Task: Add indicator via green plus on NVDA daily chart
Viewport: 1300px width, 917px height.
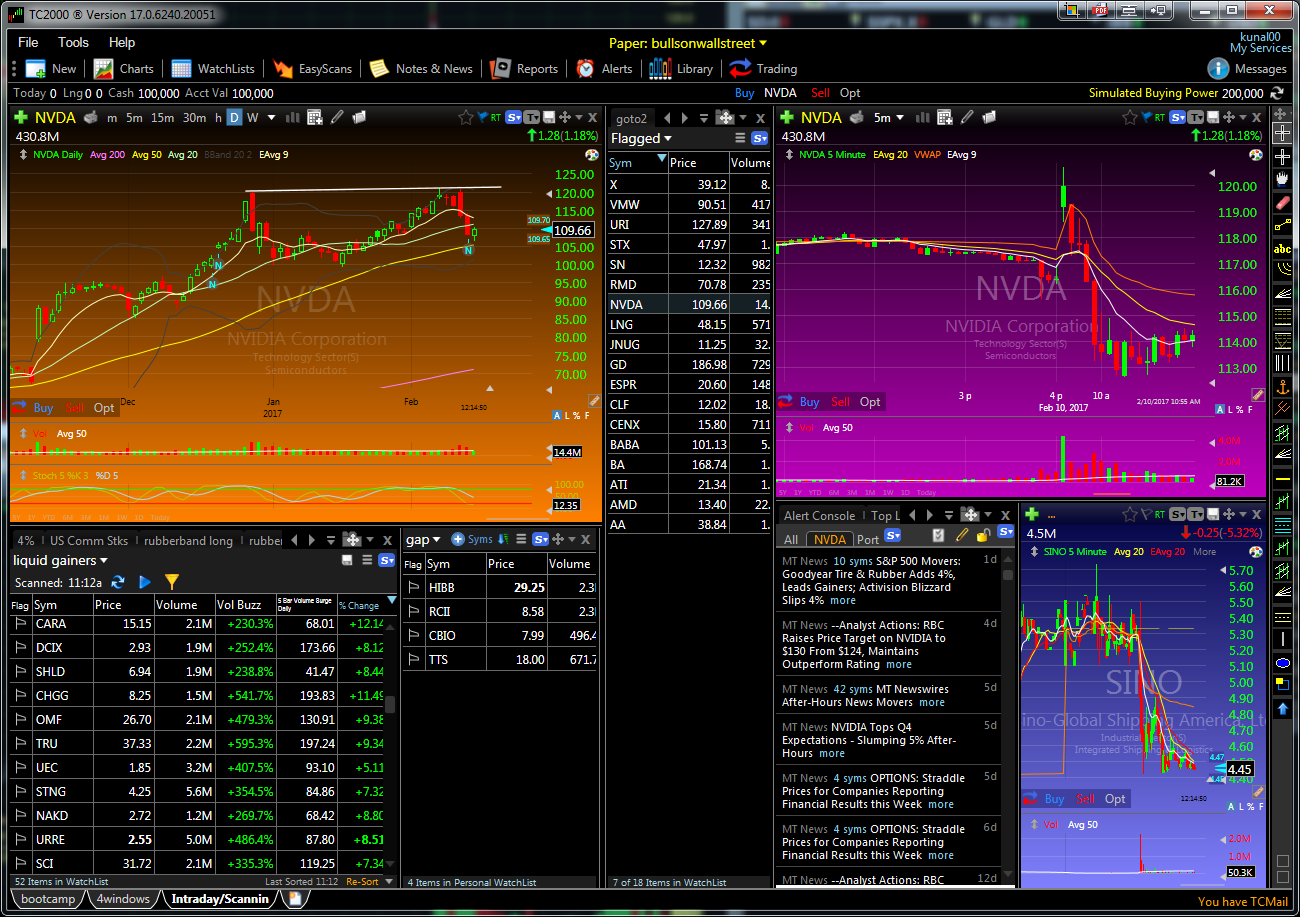Action: click(x=20, y=118)
